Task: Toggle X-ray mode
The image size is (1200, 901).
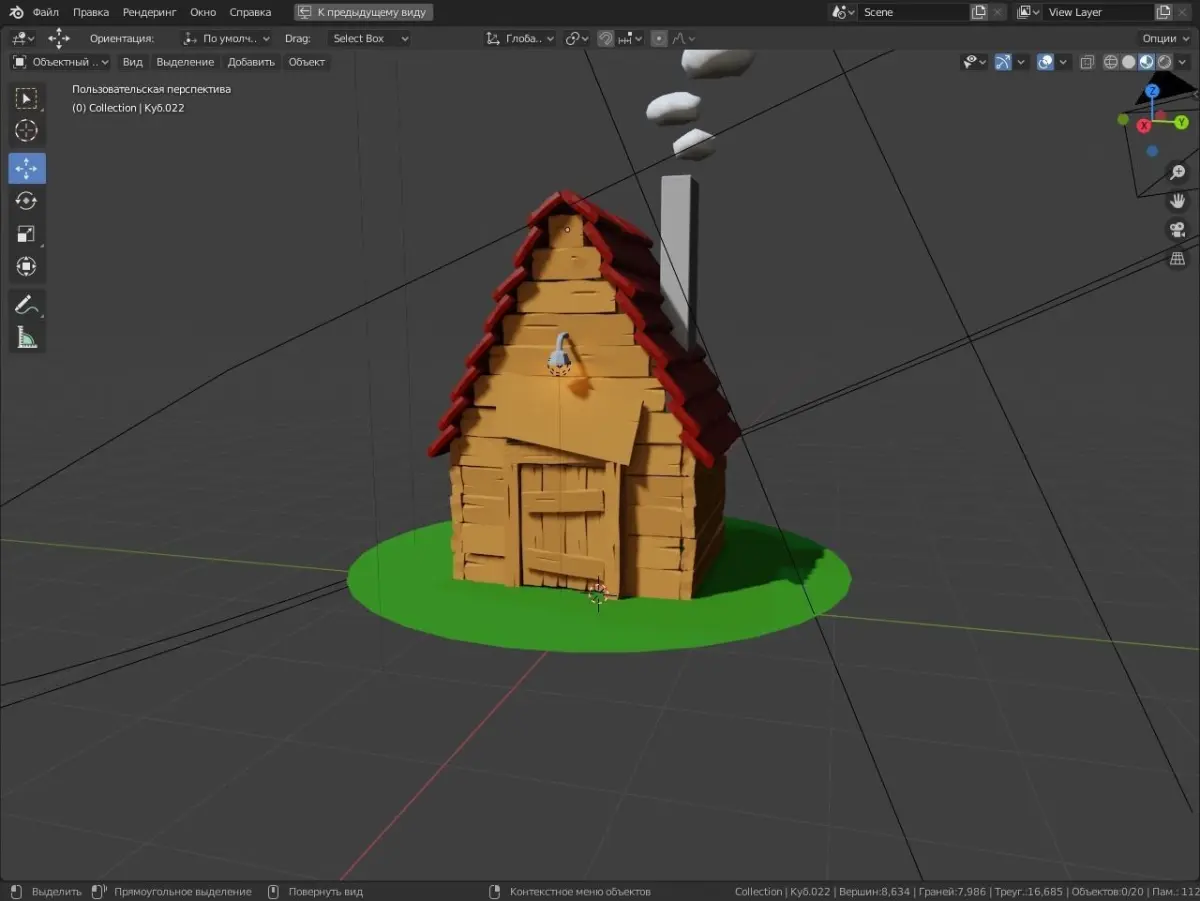Action: pos(1087,62)
